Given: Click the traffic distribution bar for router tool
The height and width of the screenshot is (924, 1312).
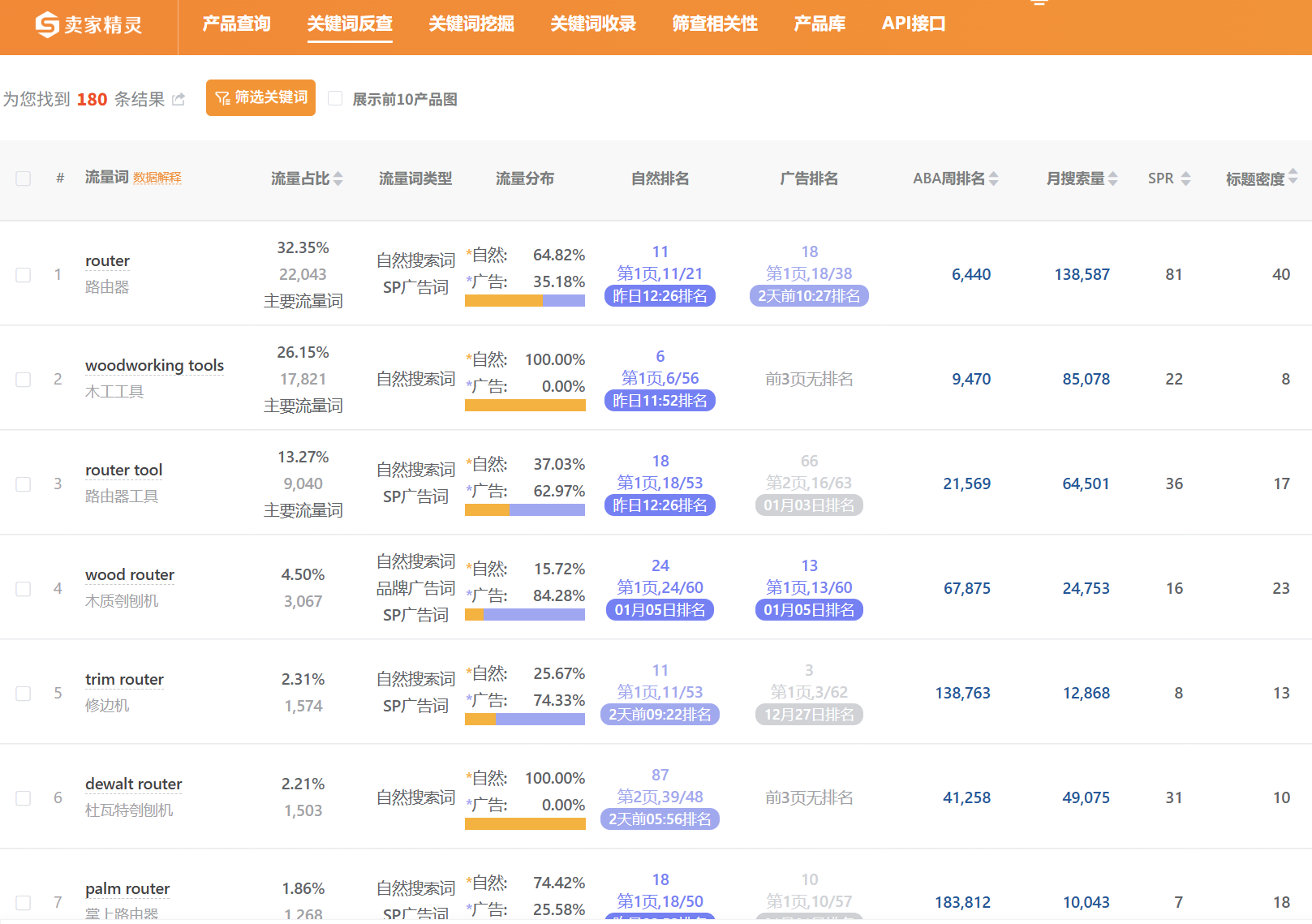Looking at the screenshot, I should [x=525, y=510].
